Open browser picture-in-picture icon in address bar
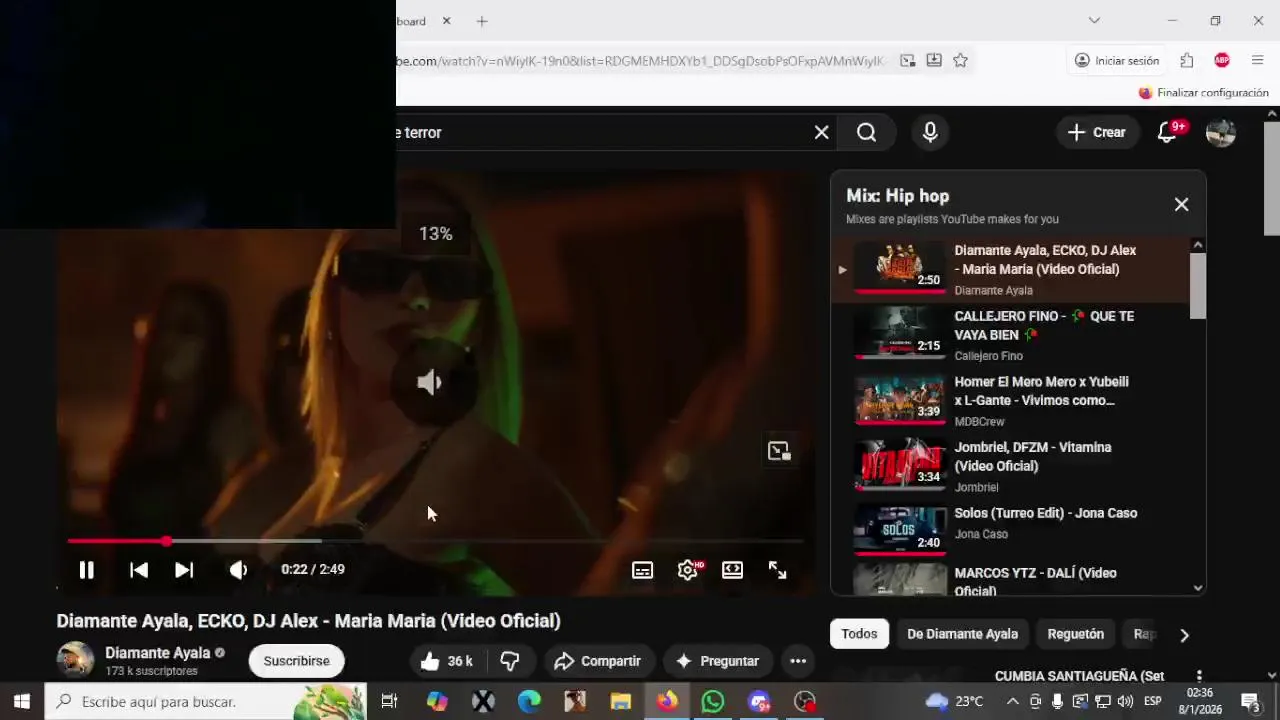 pos(908,61)
